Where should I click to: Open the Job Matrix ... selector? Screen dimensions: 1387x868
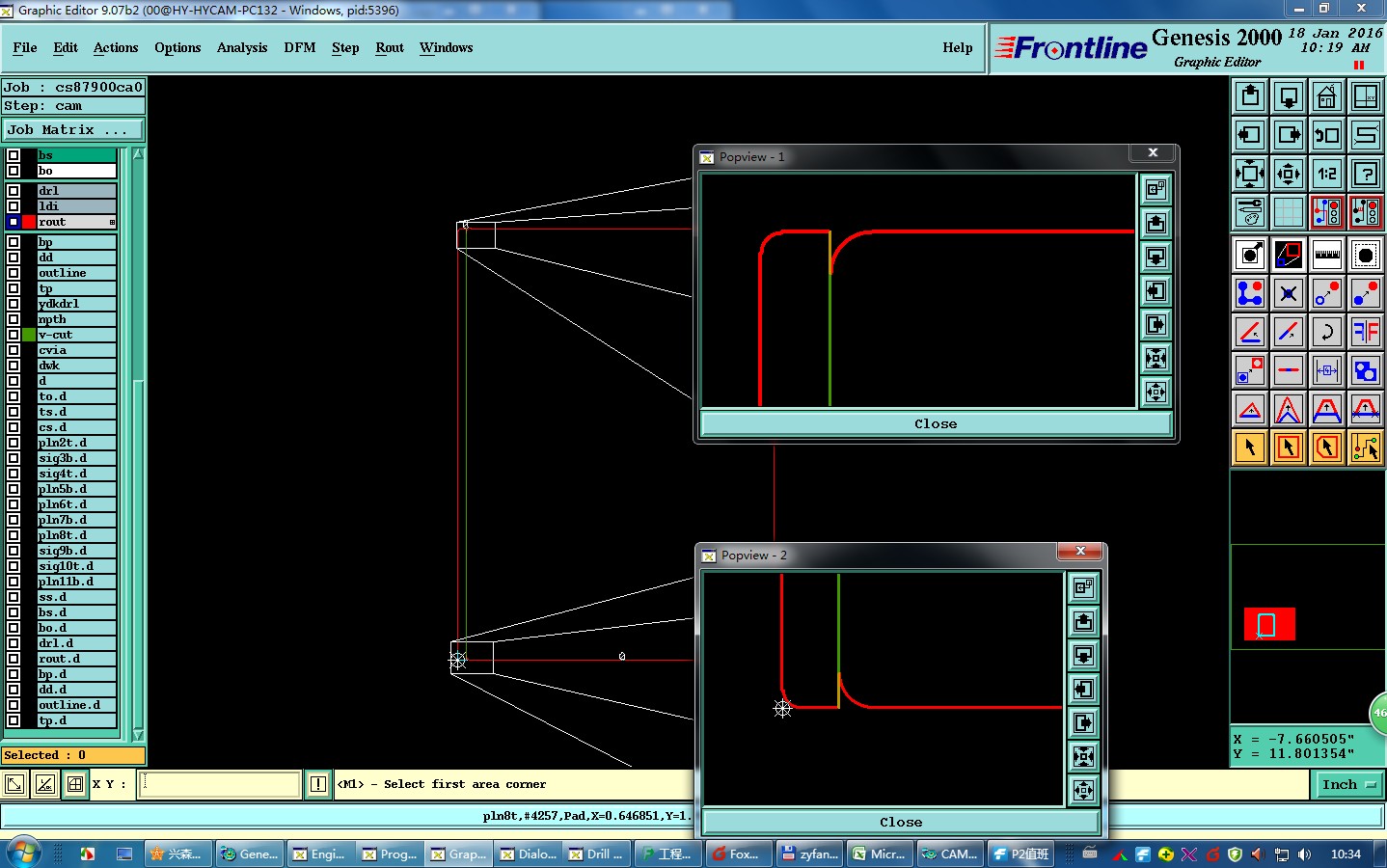(73, 130)
